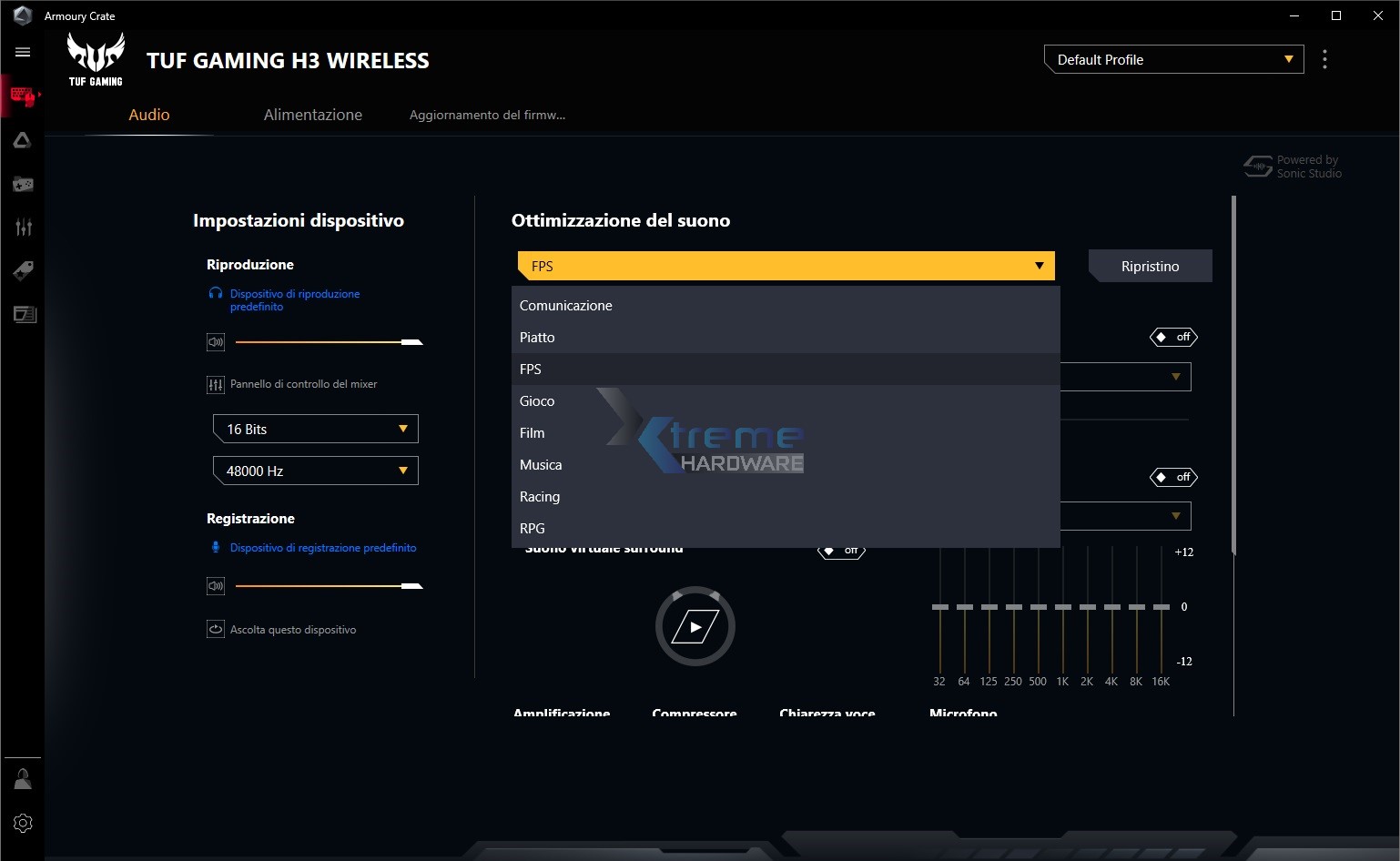The image size is (1400, 861).
Task: Click the Aura Sync triangle sidebar icon
Action: point(23,140)
